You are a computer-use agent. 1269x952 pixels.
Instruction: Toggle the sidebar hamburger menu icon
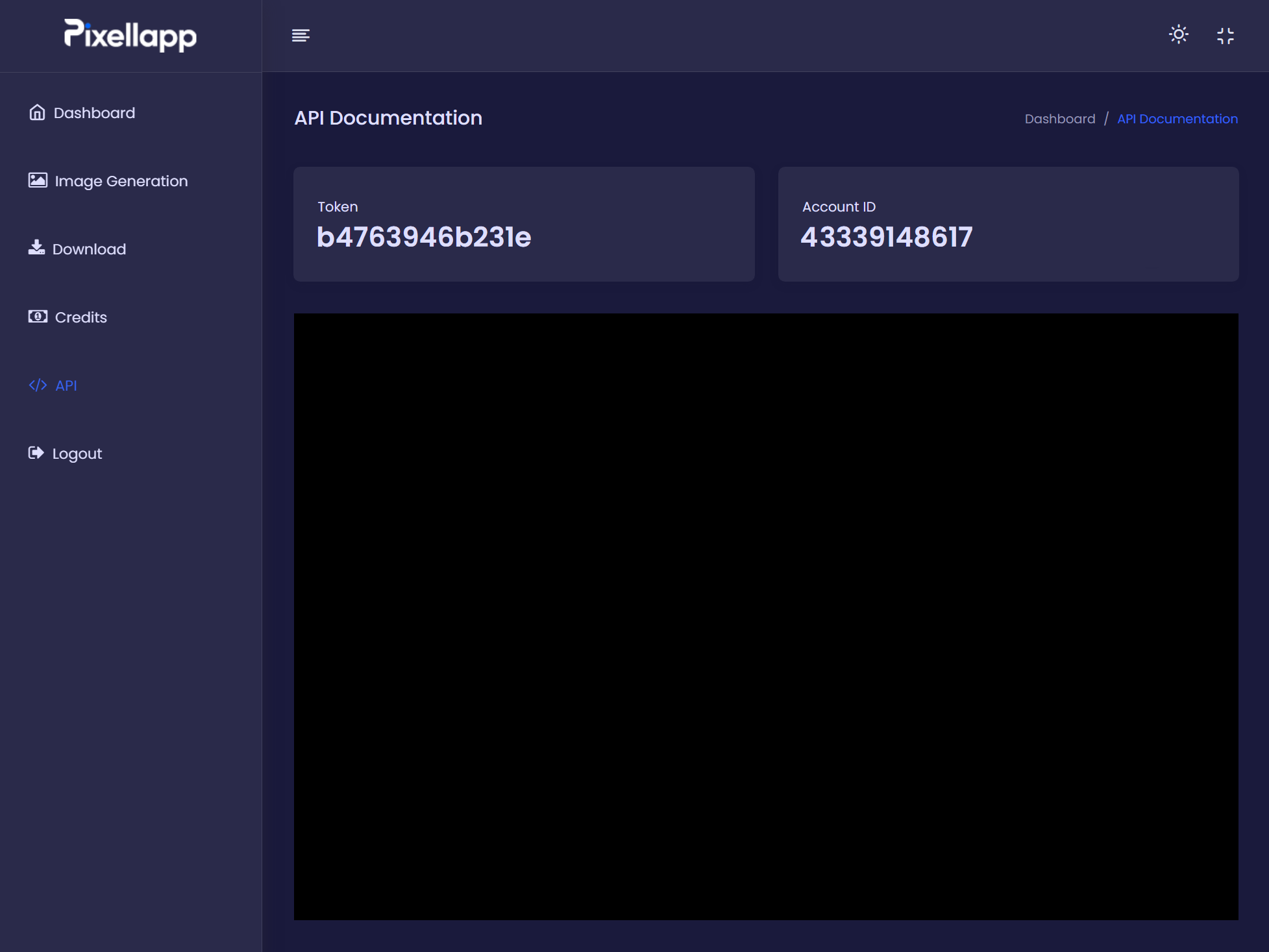(301, 35)
